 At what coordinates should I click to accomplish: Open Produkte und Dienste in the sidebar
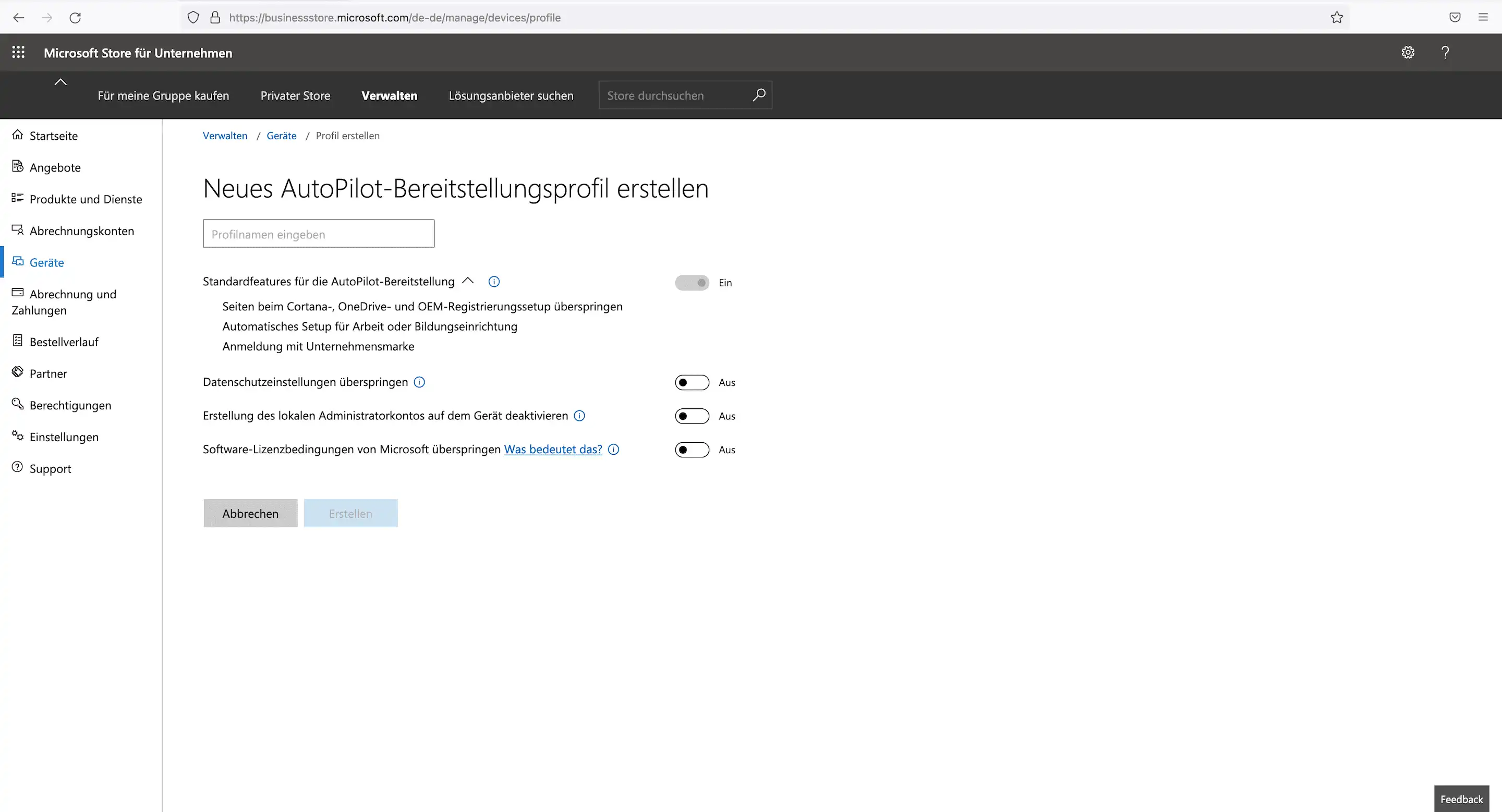86,199
